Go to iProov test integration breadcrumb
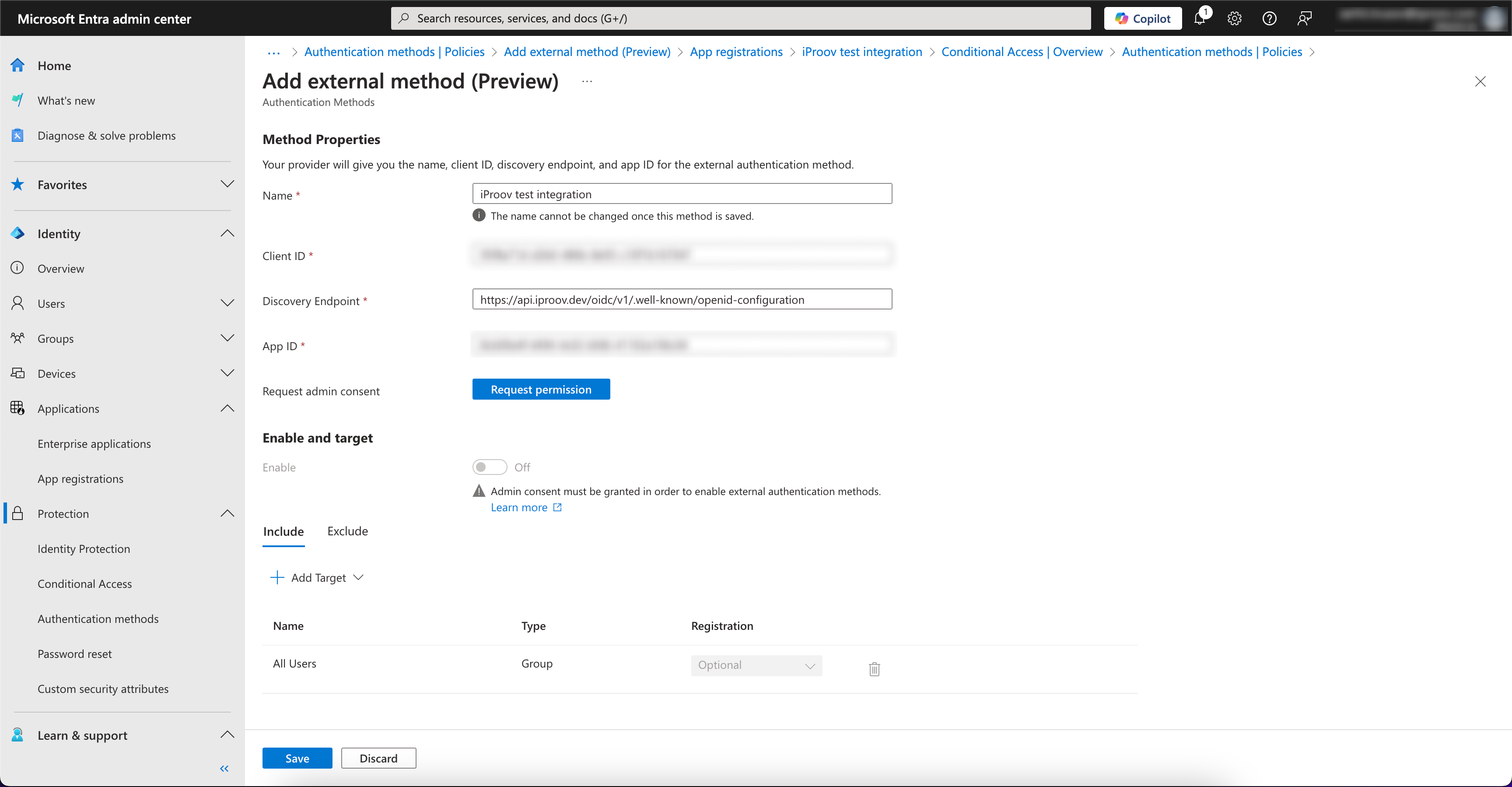The height and width of the screenshot is (787, 1512). (861, 52)
